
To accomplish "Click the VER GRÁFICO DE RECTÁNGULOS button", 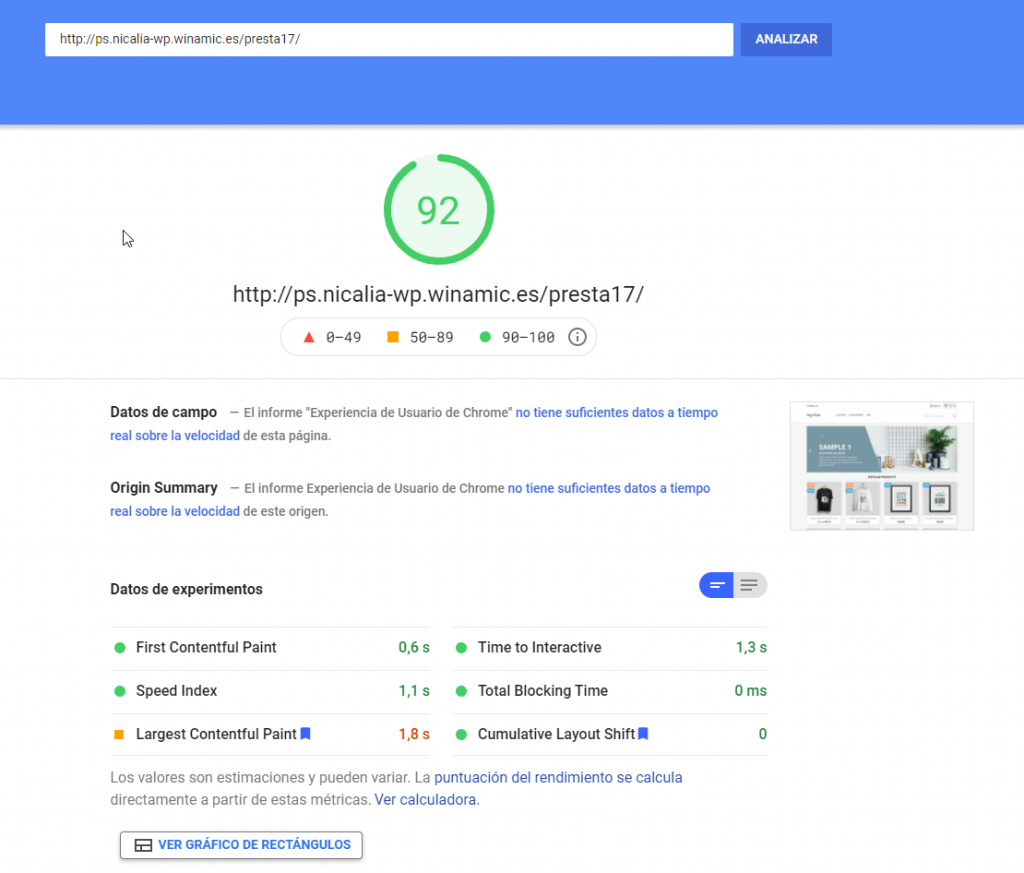I will tap(241, 845).
